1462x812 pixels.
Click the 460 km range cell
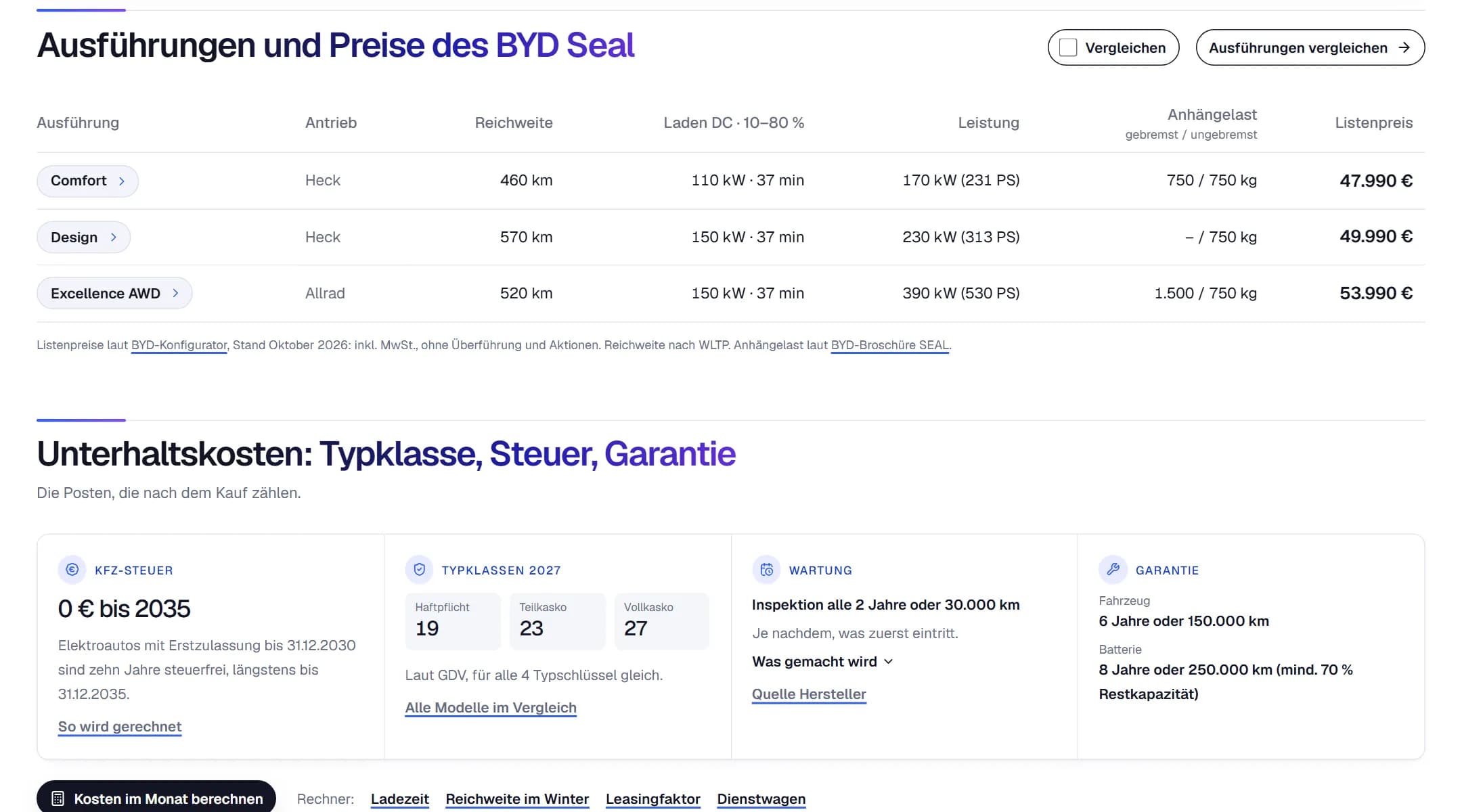pos(526,181)
